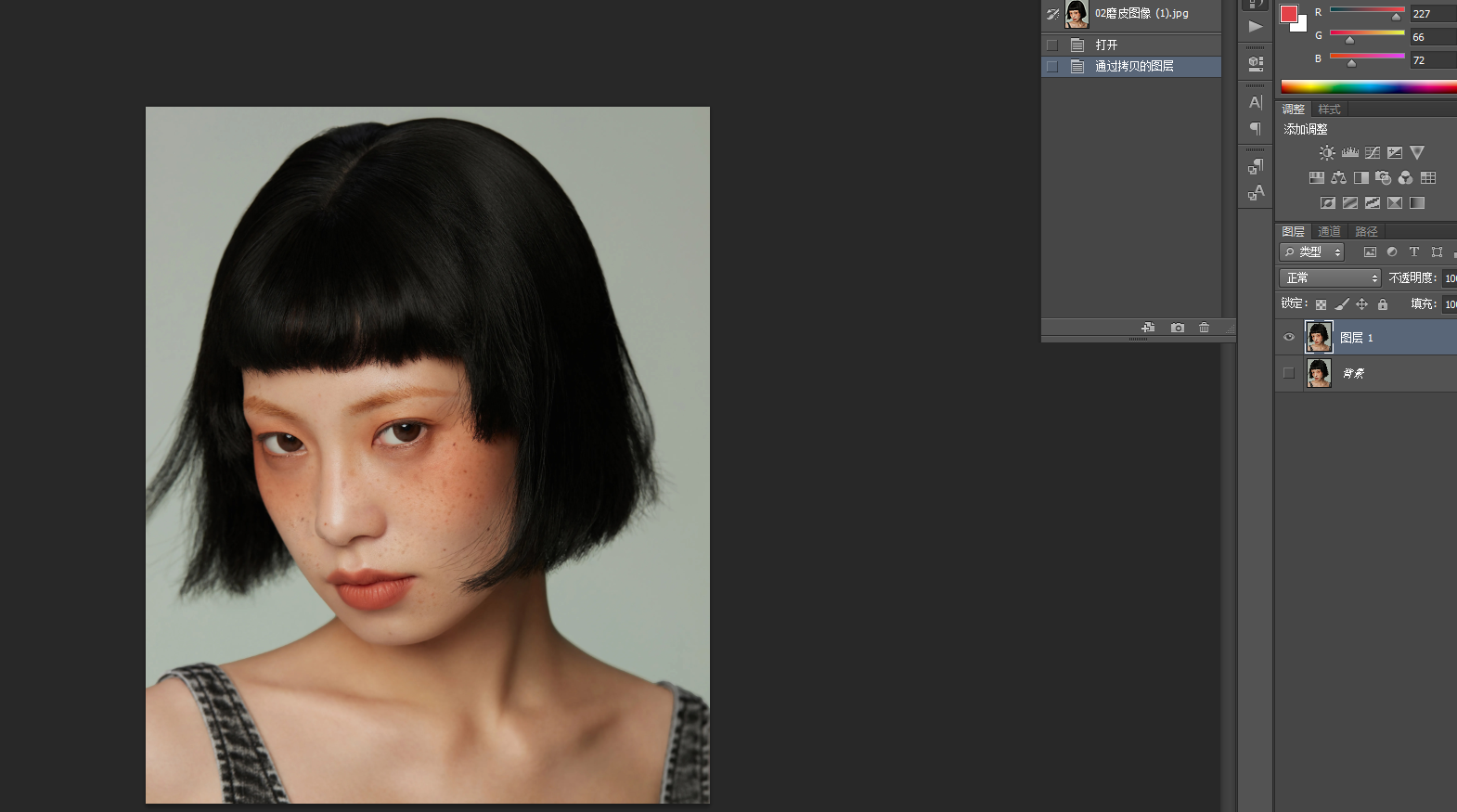Open the 3D panel icon

pyautogui.click(x=1256, y=63)
